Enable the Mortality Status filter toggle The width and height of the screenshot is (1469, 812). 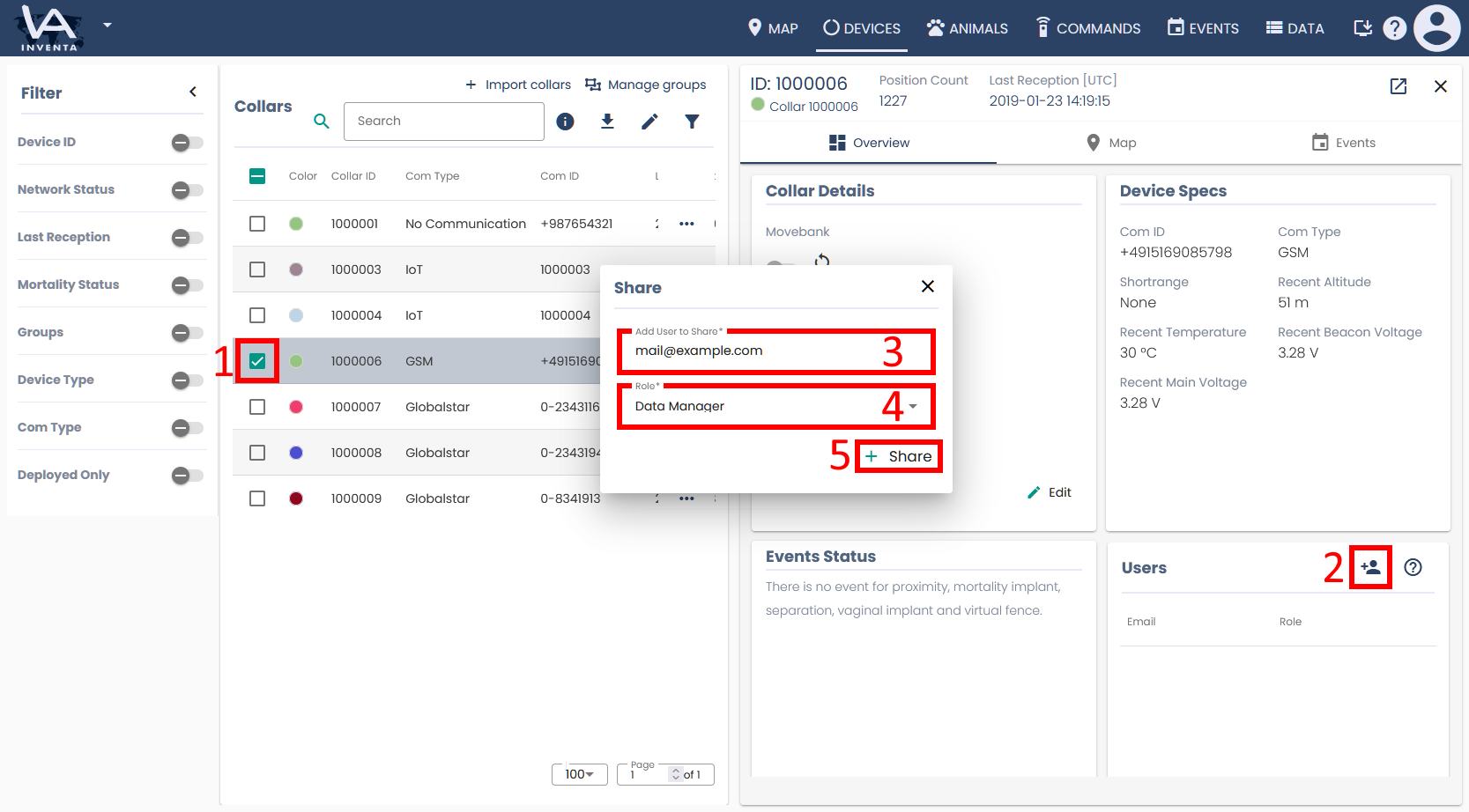click(x=187, y=285)
